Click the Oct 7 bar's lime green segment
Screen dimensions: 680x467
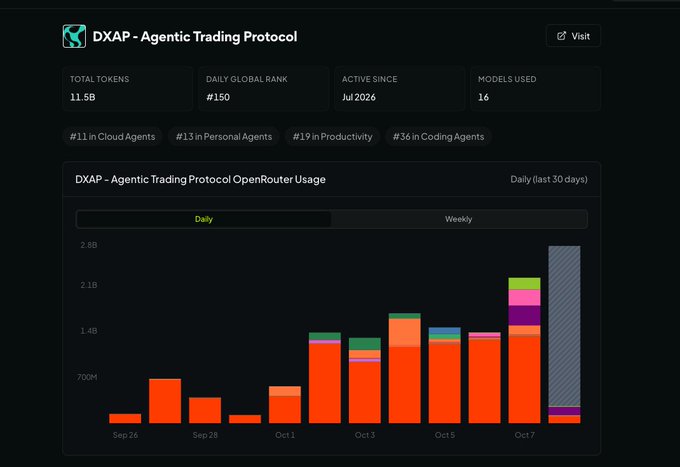point(524,284)
